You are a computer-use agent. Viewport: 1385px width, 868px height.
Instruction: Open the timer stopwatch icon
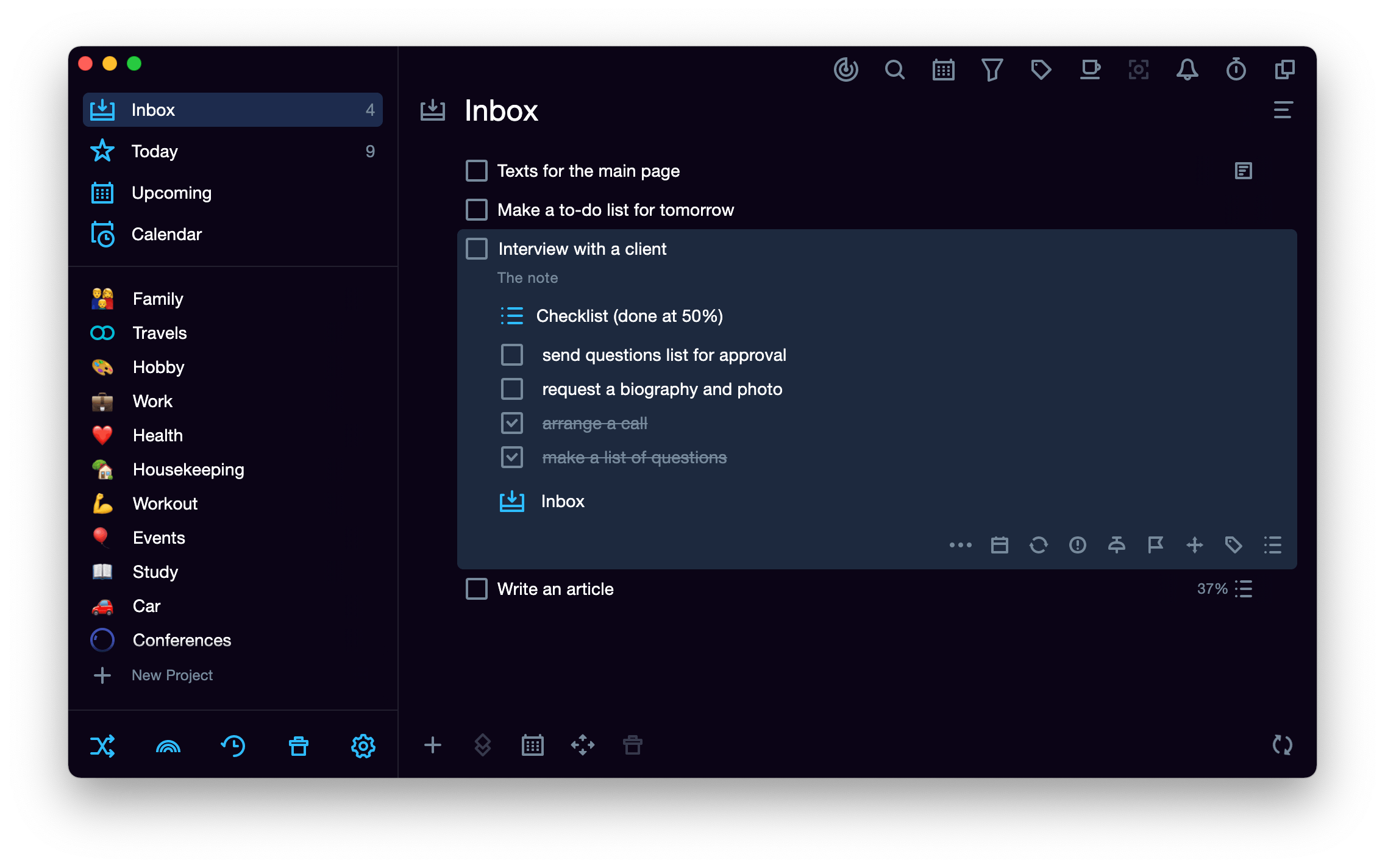coord(1236,69)
